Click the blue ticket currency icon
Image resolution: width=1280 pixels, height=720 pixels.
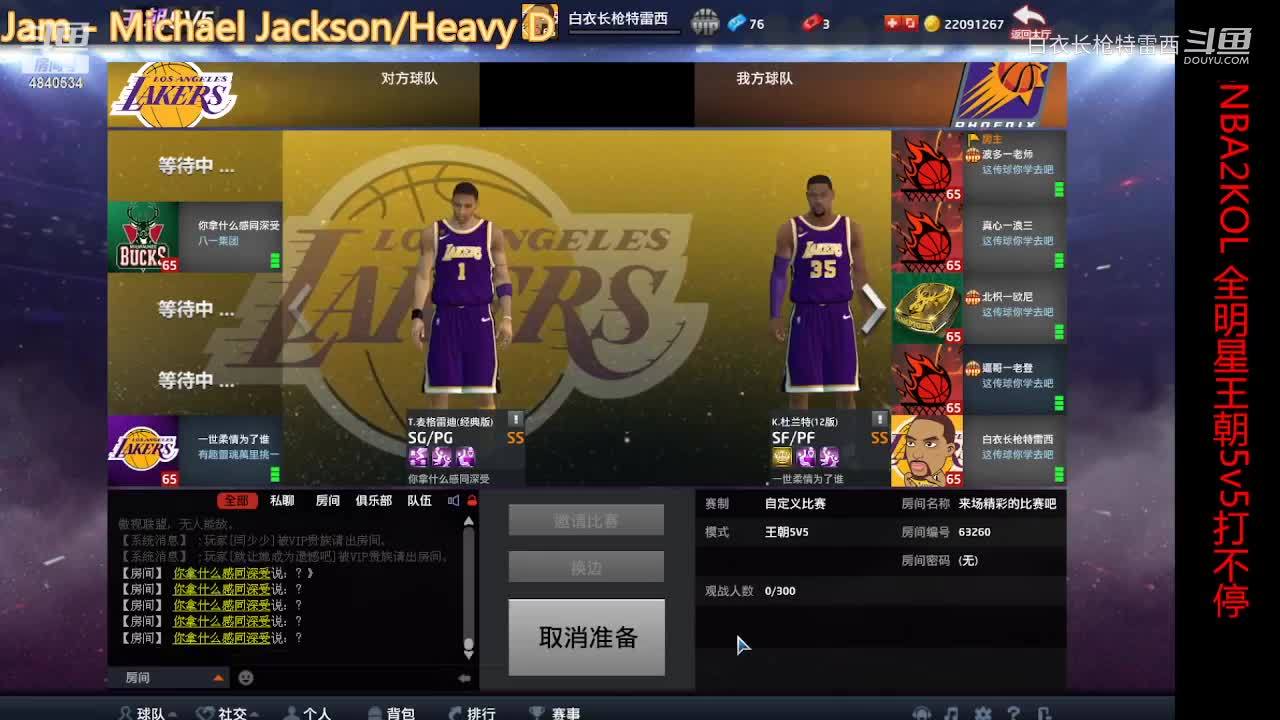click(x=737, y=23)
